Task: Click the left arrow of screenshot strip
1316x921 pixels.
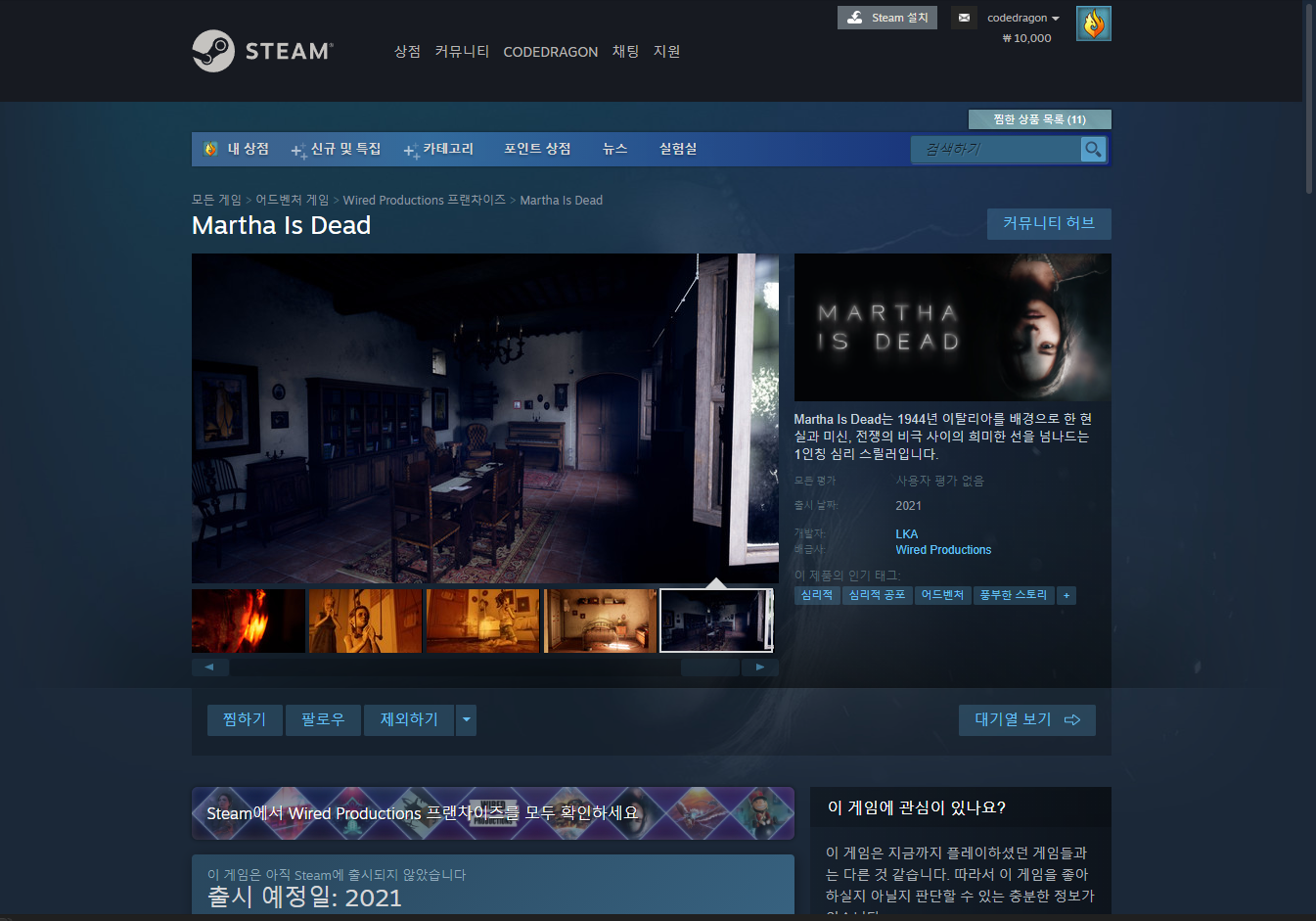Action: pos(209,667)
